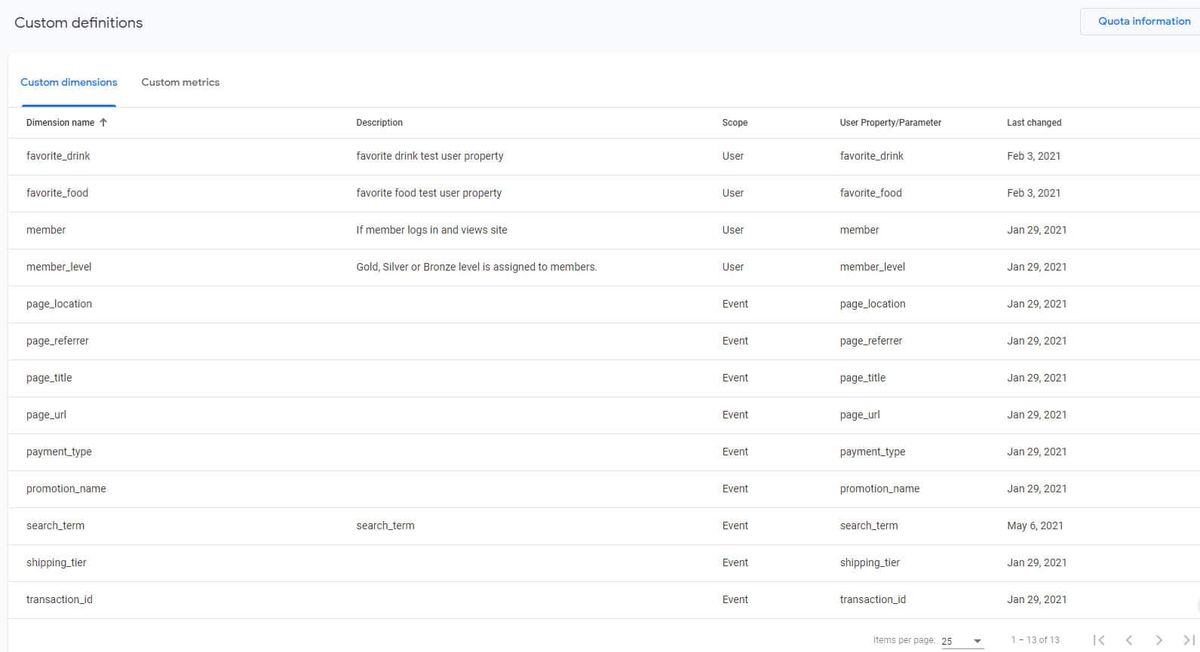The image size is (1200, 652).
Task: Open shipping_tier dimension name
Action: (56, 563)
